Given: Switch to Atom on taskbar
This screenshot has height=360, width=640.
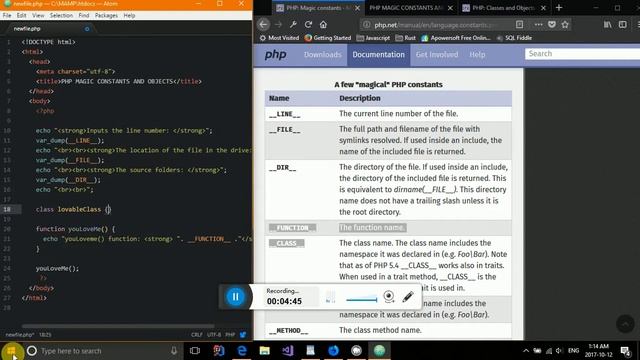Looking at the screenshot, I should tap(379, 351).
